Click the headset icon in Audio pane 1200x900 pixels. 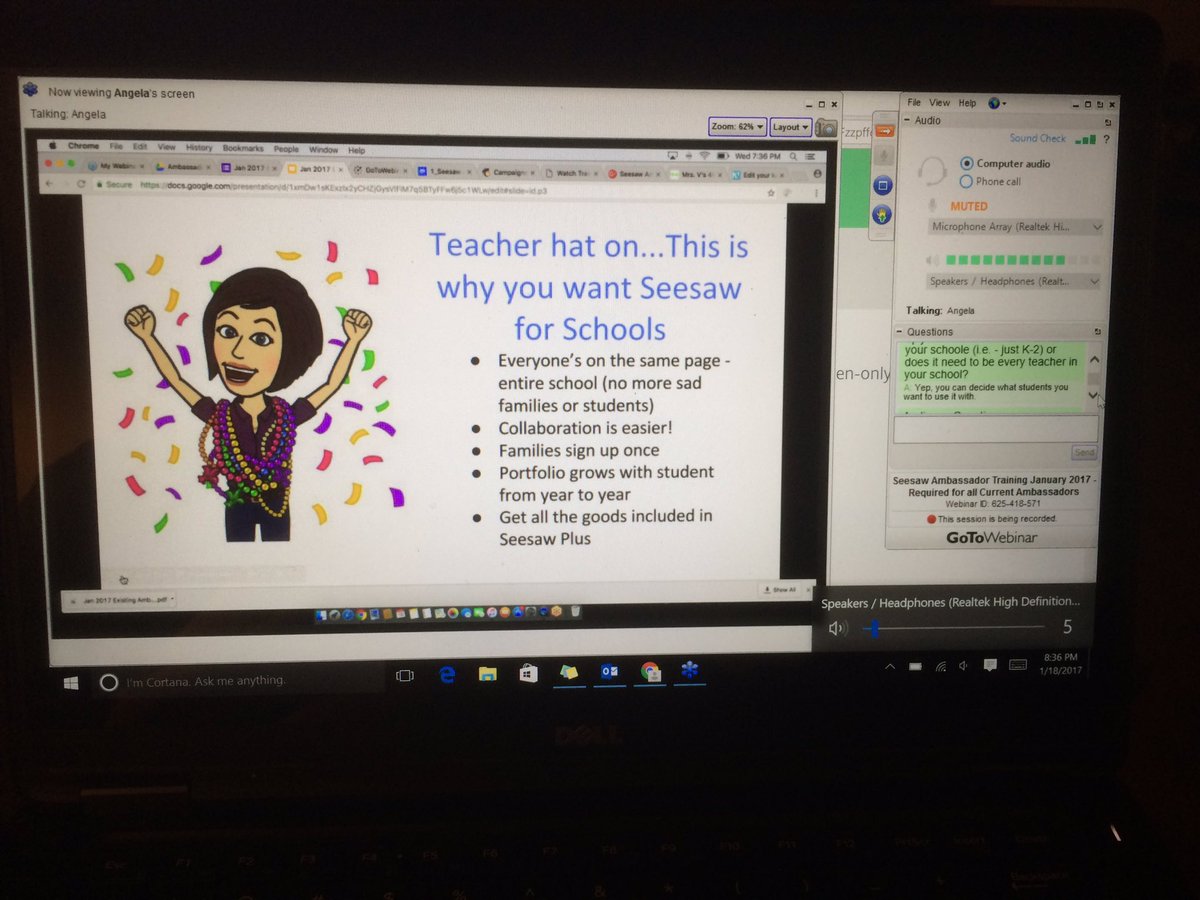pyautogui.click(x=933, y=172)
